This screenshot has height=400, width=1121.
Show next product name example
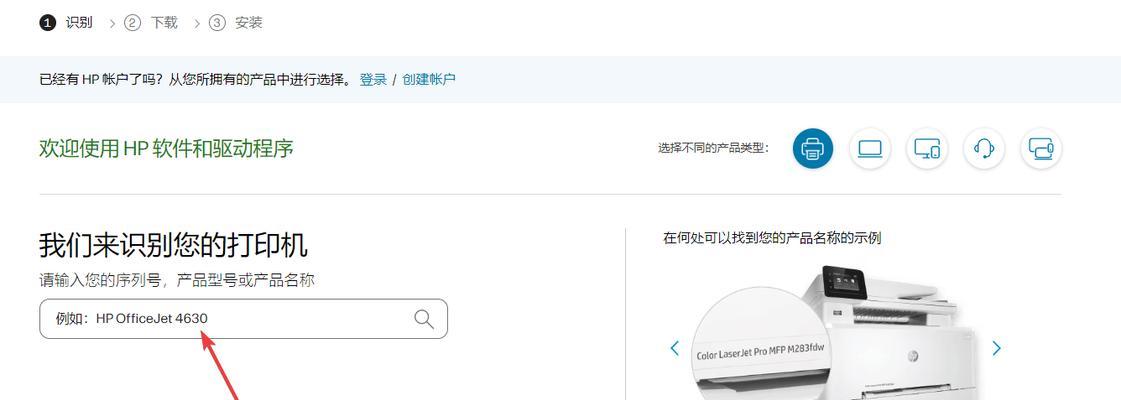click(997, 348)
